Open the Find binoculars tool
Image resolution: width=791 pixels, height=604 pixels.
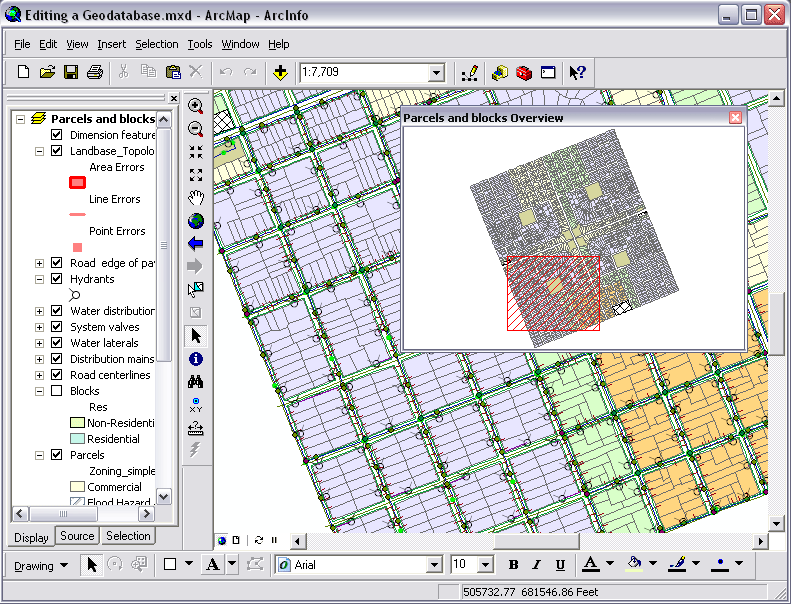196,382
